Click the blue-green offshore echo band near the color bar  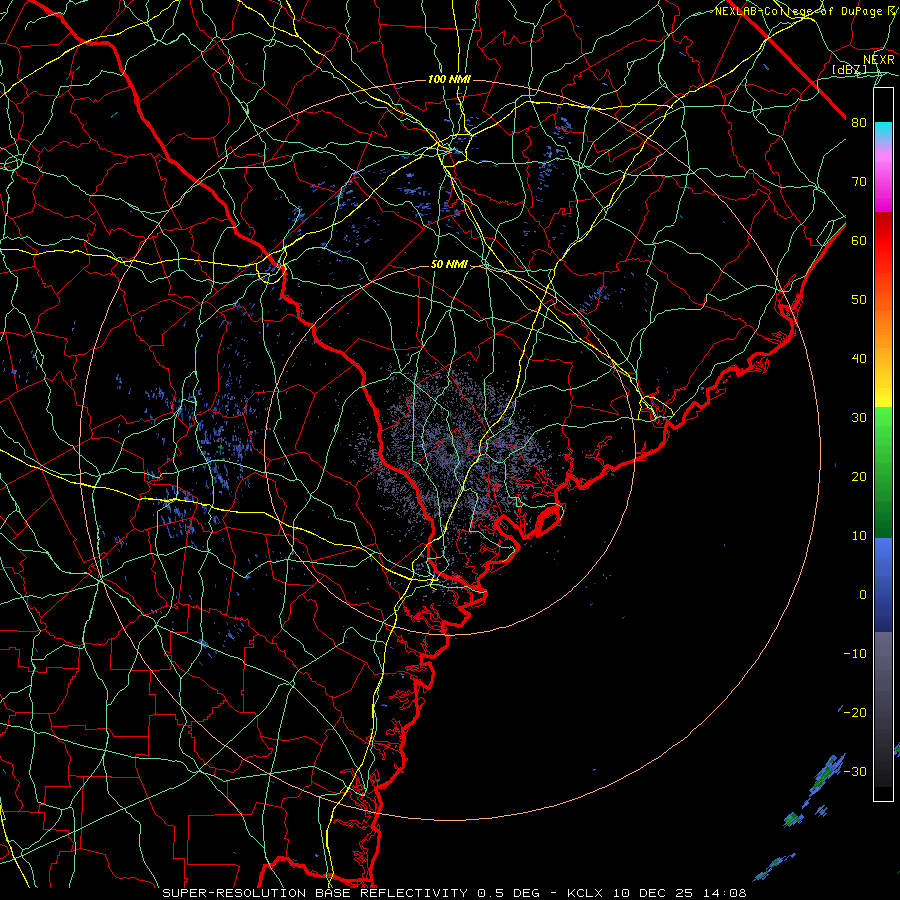pyautogui.click(x=827, y=775)
